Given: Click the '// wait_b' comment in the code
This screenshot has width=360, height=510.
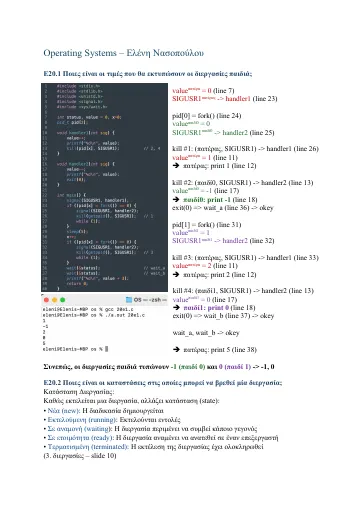Looking at the screenshot, I should (x=154, y=273).
